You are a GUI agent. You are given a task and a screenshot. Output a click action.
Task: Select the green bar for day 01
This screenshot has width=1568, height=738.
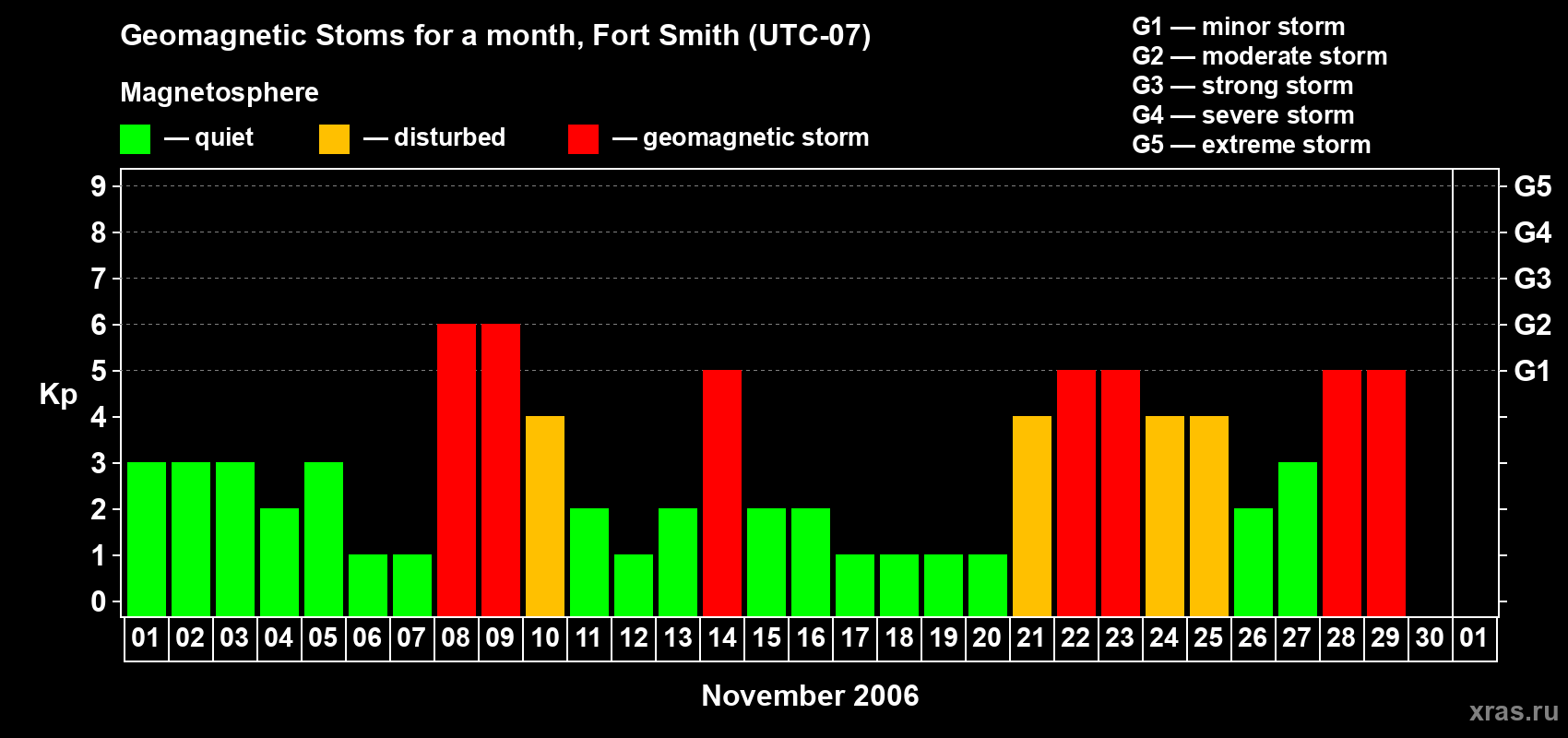[147, 539]
